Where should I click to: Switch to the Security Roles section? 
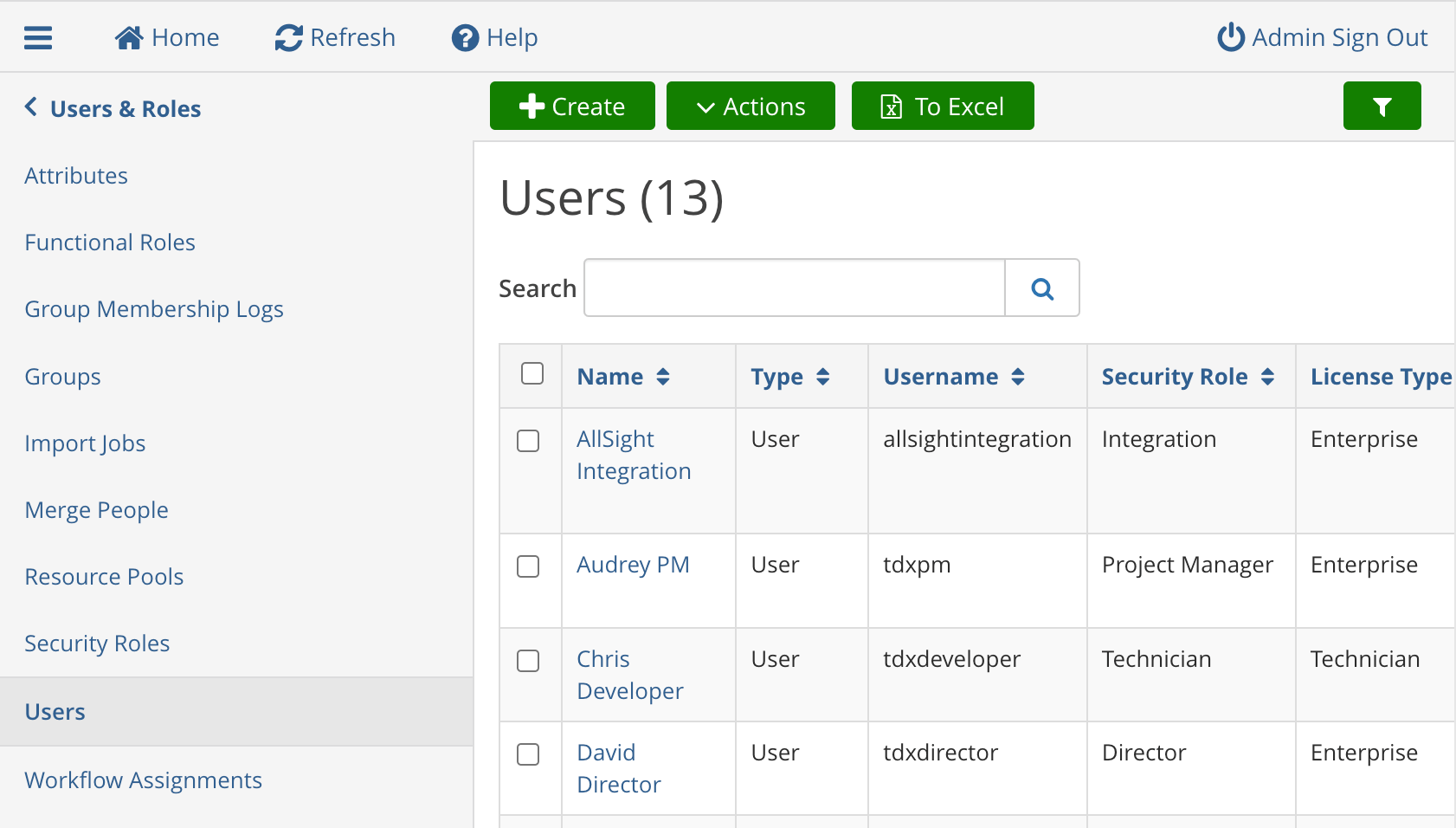coord(97,643)
